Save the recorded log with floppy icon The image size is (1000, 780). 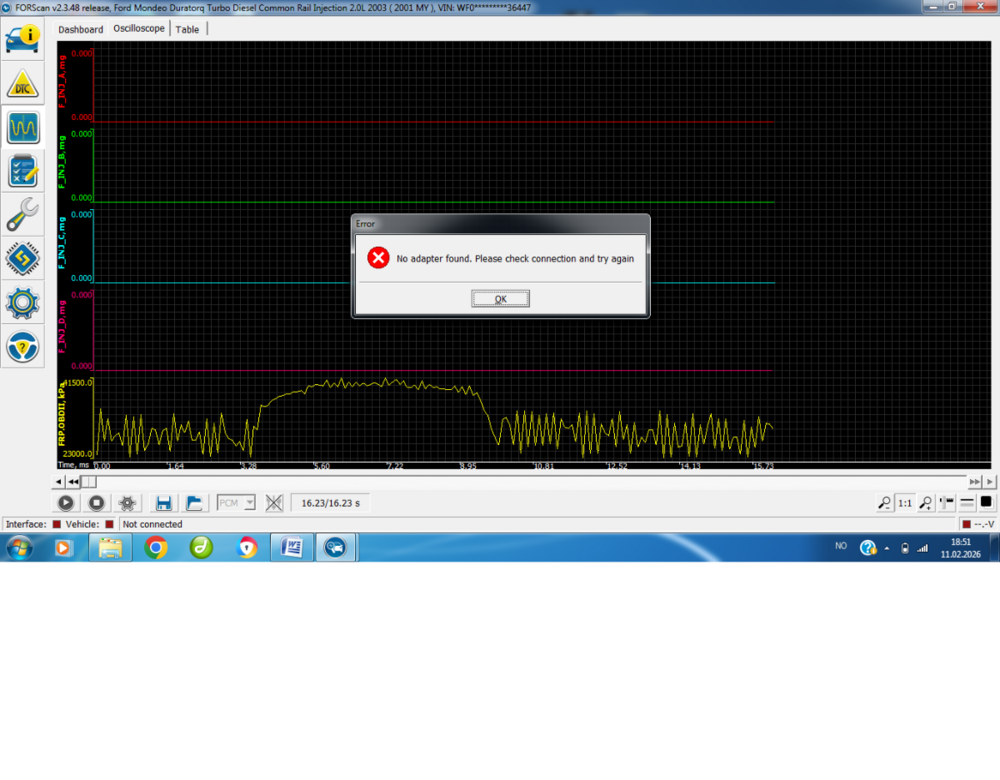click(164, 503)
